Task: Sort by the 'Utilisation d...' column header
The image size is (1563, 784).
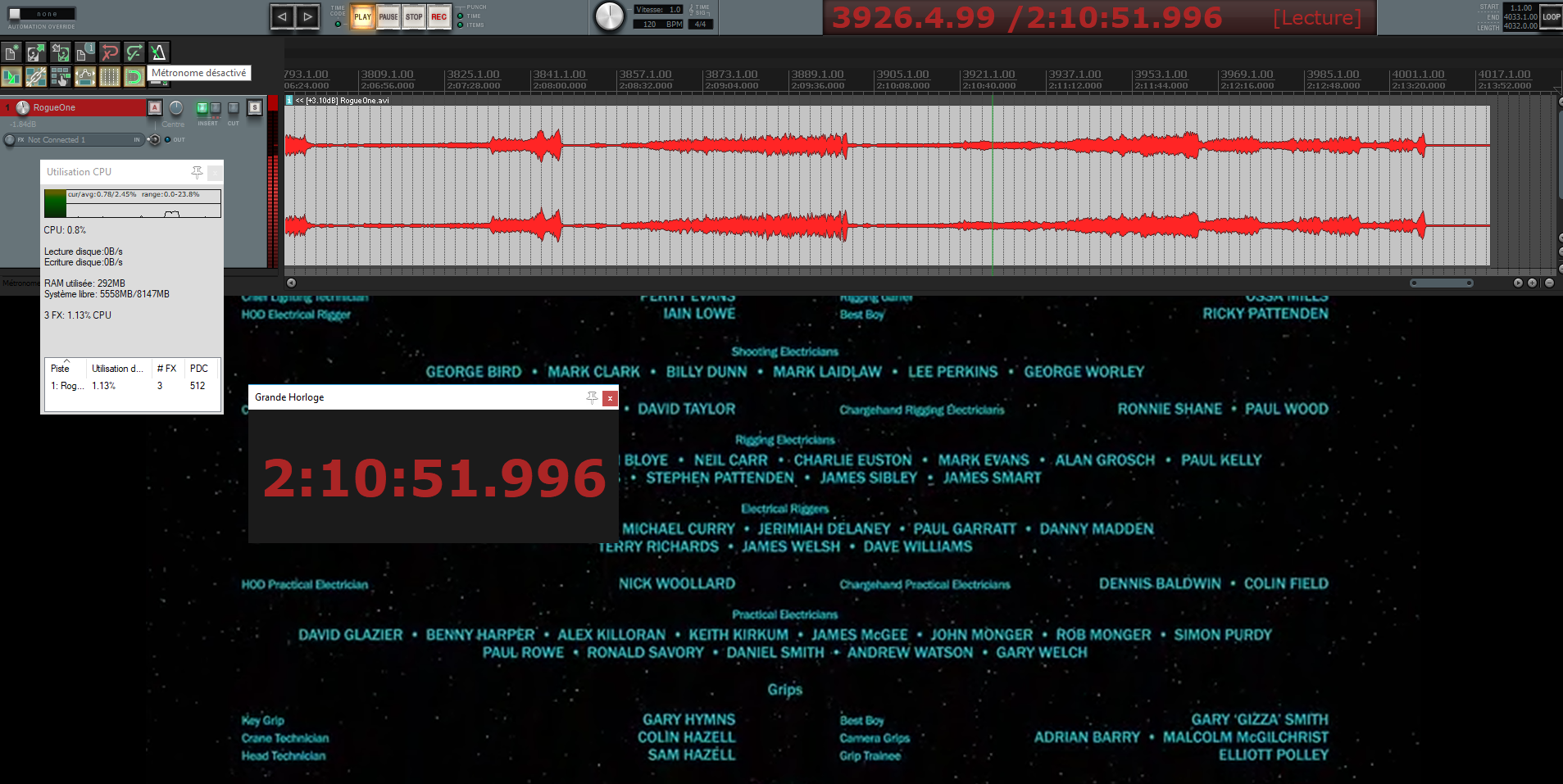Action: click(x=118, y=369)
